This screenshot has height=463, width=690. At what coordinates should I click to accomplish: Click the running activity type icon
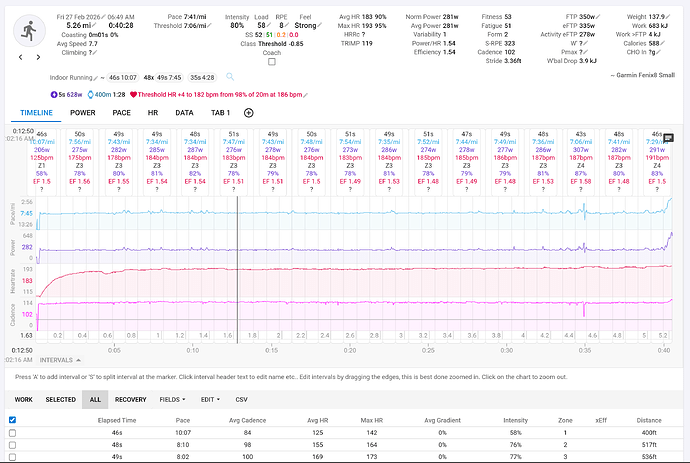(28, 31)
